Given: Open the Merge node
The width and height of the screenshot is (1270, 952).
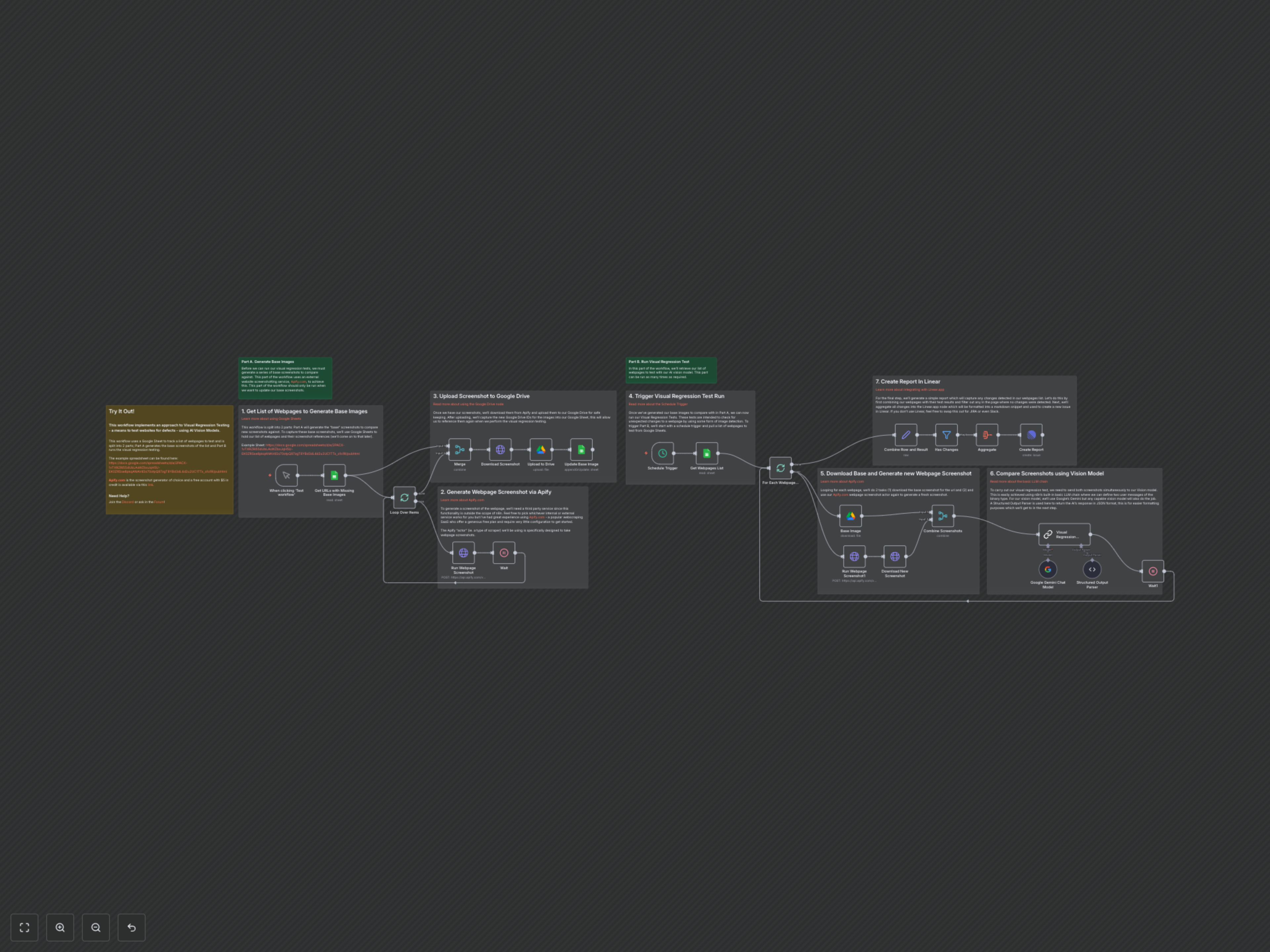Looking at the screenshot, I should [459, 450].
